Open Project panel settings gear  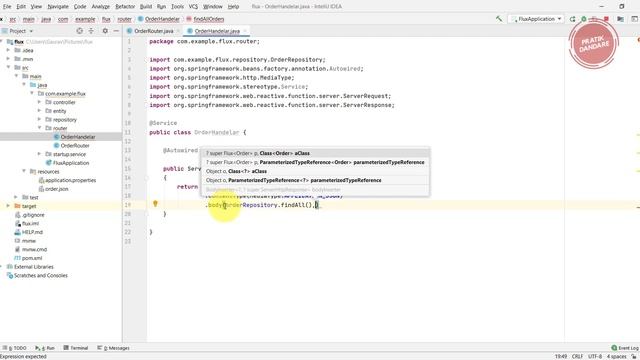[105, 31]
